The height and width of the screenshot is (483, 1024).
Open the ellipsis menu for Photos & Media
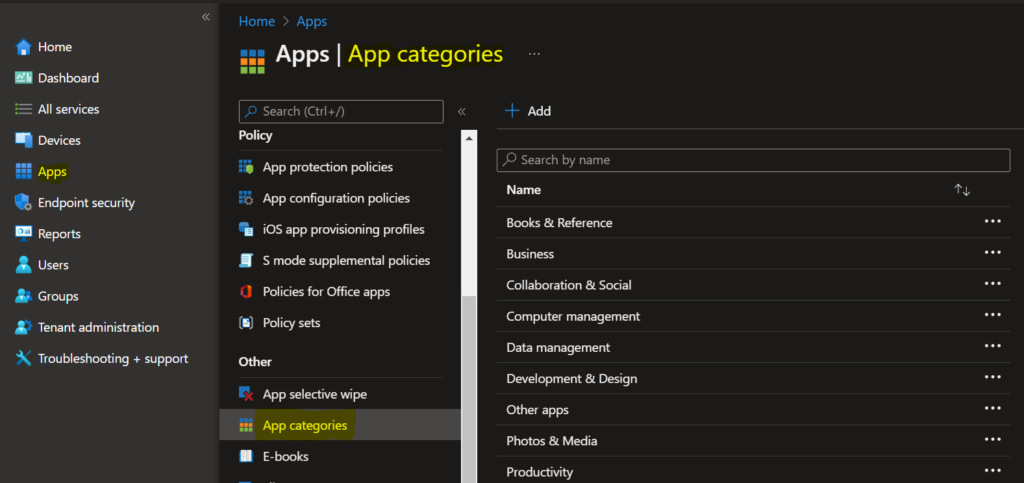coord(993,439)
